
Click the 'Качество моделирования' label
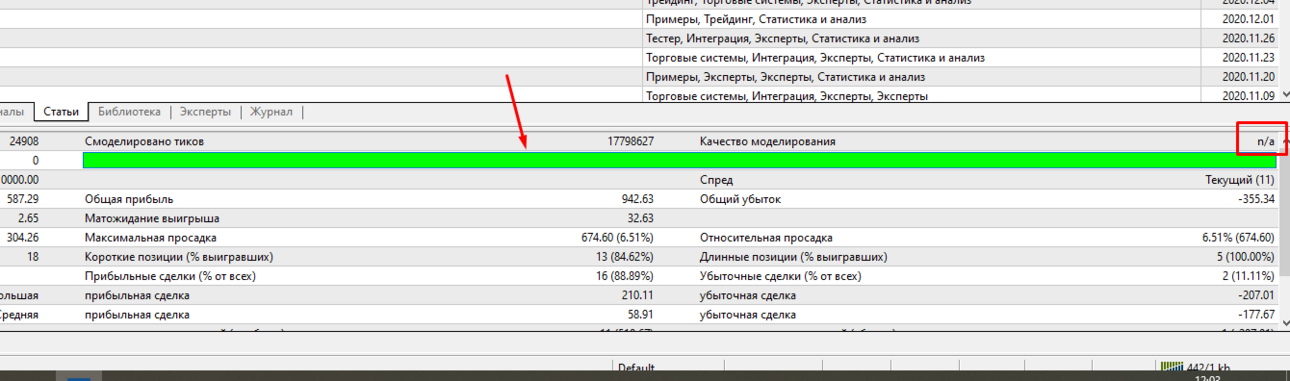(767, 142)
